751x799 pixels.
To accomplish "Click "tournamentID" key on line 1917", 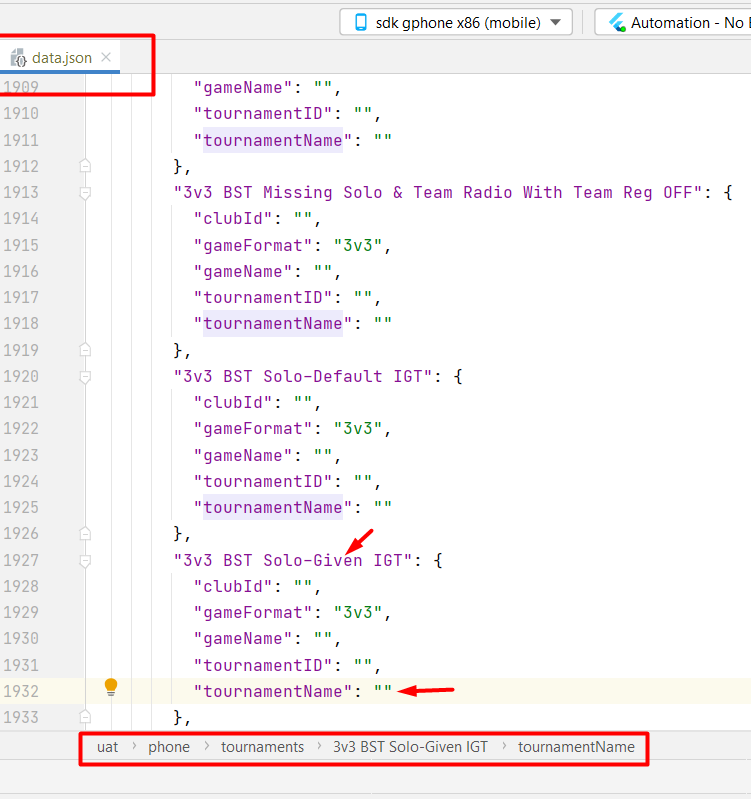I will coord(263,297).
